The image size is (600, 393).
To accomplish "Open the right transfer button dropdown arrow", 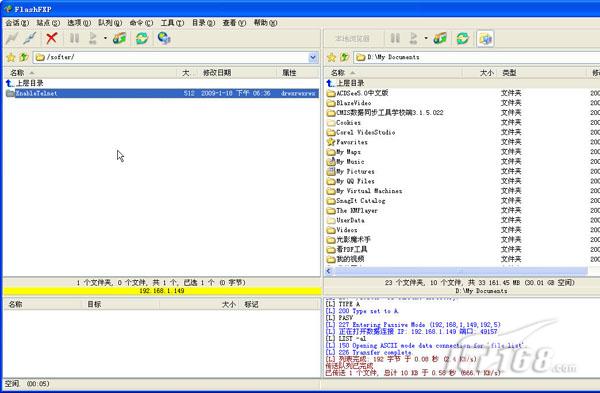I will [426, 38].
